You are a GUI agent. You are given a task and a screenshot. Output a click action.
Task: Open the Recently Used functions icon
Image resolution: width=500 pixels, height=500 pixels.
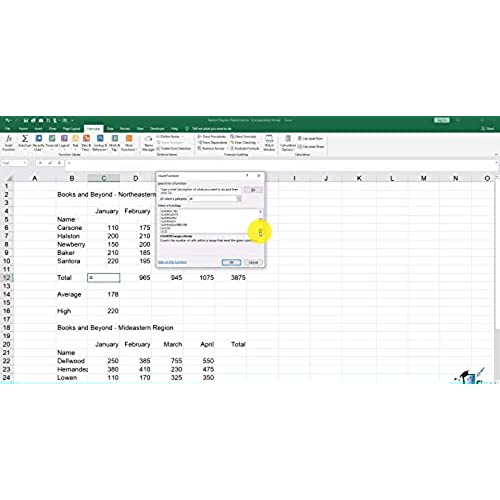pyautogui.click(x=39, y=138)
